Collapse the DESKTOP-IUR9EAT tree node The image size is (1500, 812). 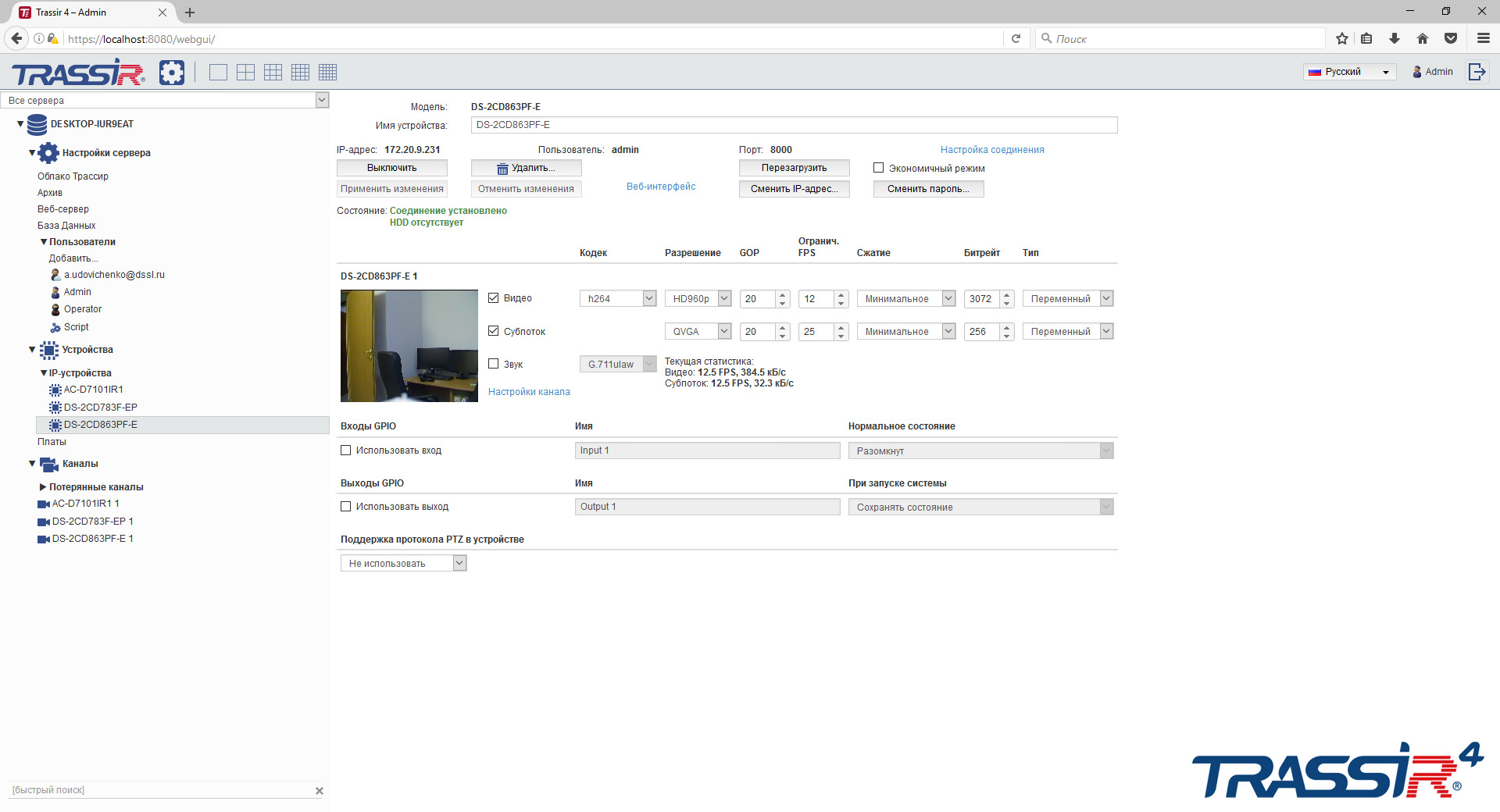pos(19,123)
